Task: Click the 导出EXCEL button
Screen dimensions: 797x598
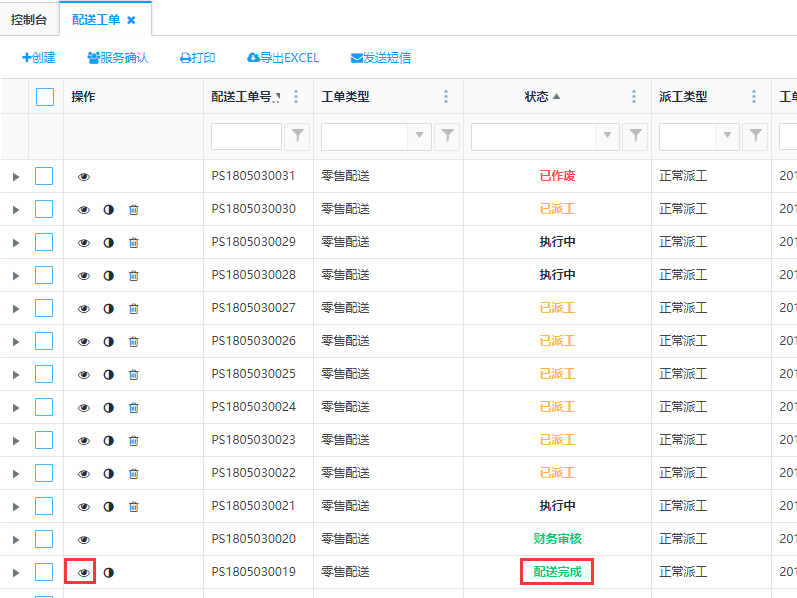Action: click(x=283, y=58)
